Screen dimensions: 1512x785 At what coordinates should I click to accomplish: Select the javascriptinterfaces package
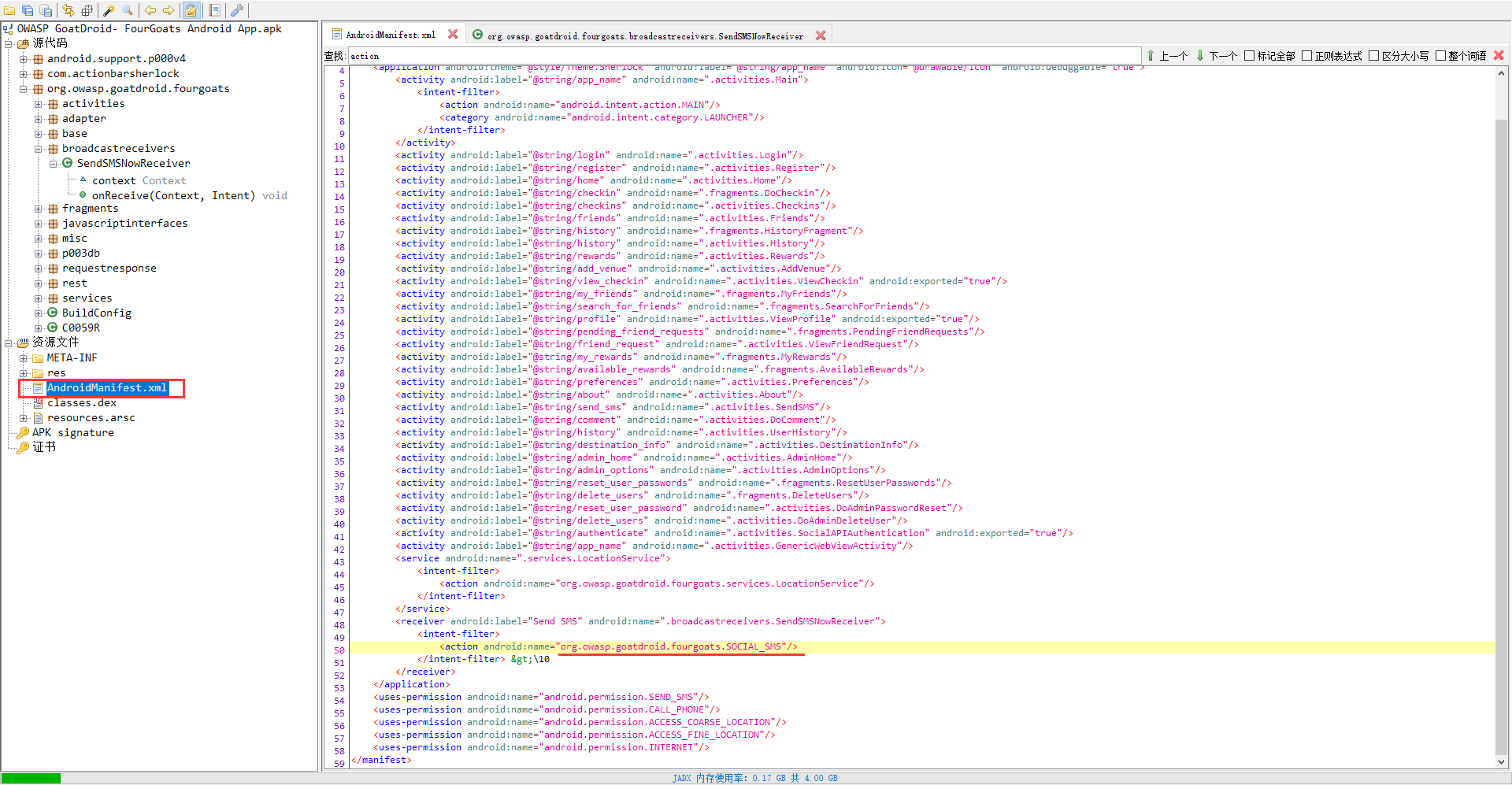[125, 223]
